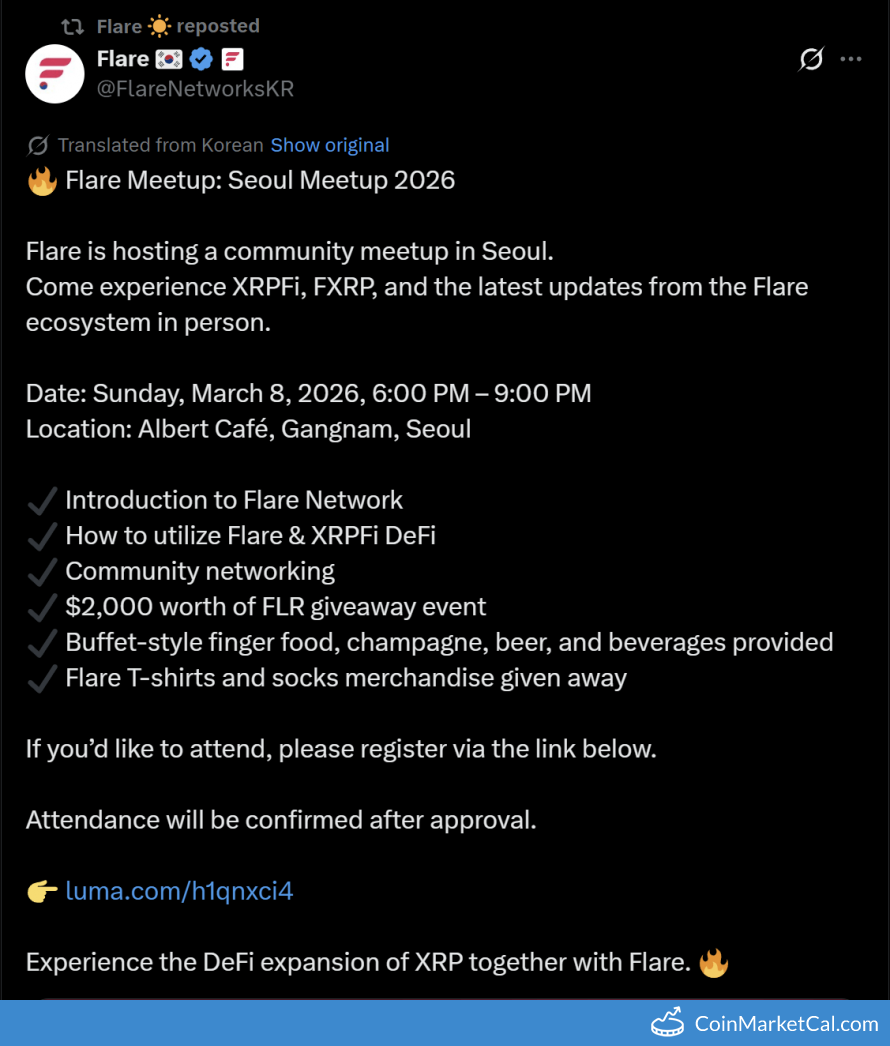This screenshot has width=890, height=1046.
Task: Click the Korean flag emoji beside Flare
Action: [169, 59]
